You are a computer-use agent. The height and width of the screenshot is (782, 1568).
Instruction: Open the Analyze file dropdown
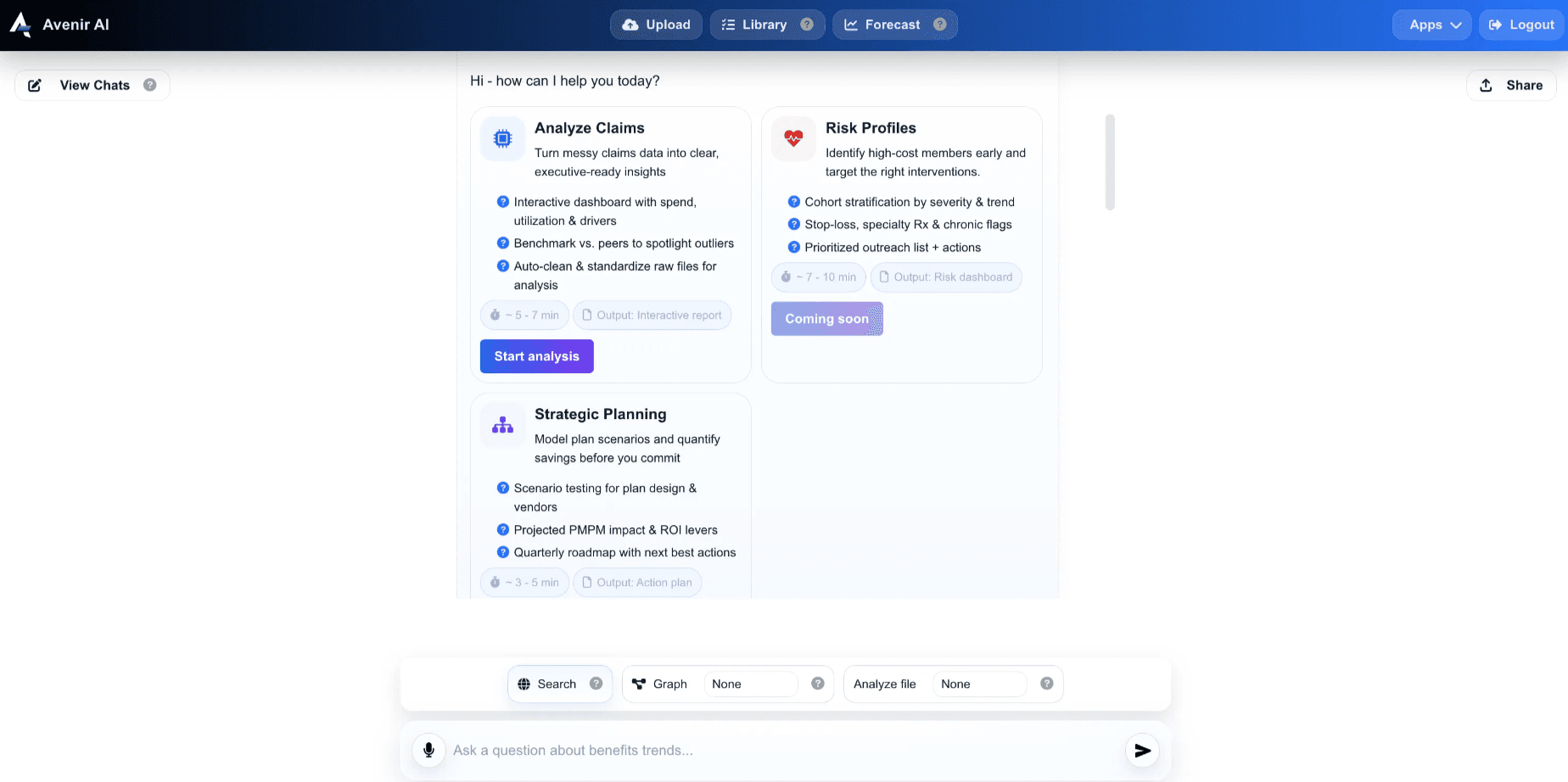tap(979, 684)
